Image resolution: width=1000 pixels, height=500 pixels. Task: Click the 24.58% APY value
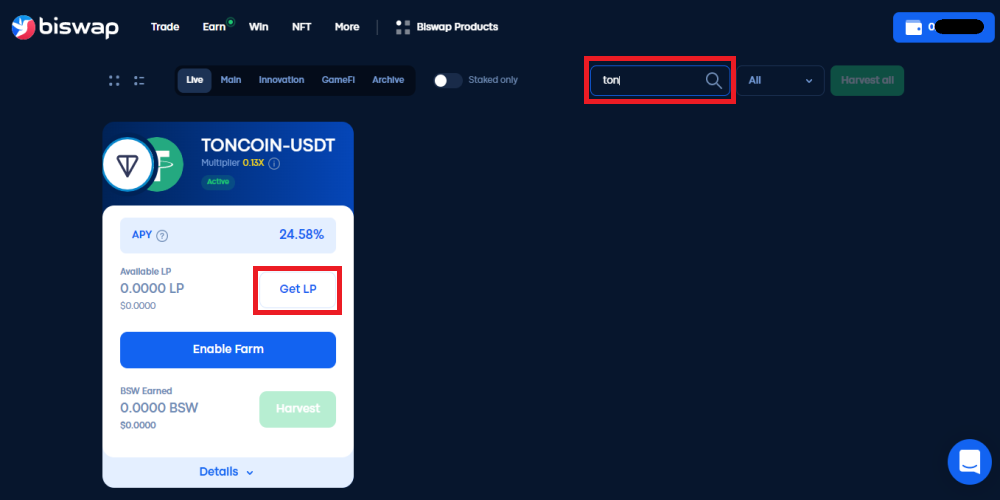(302, 235)
